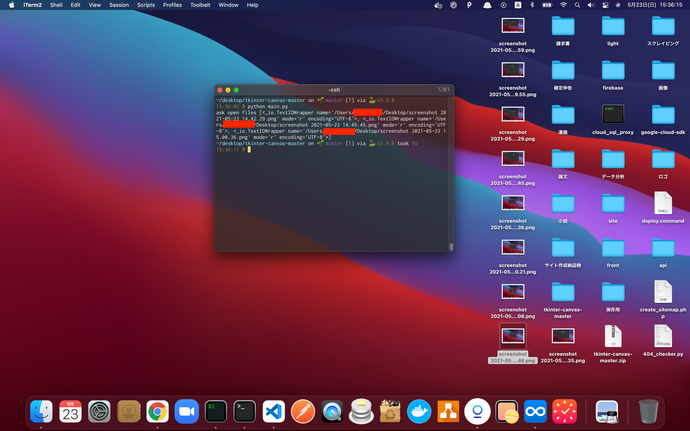Select the highlighted screenshot ending 46.png
This screenshot has height=431, width=690.
(x=513, y=343)
